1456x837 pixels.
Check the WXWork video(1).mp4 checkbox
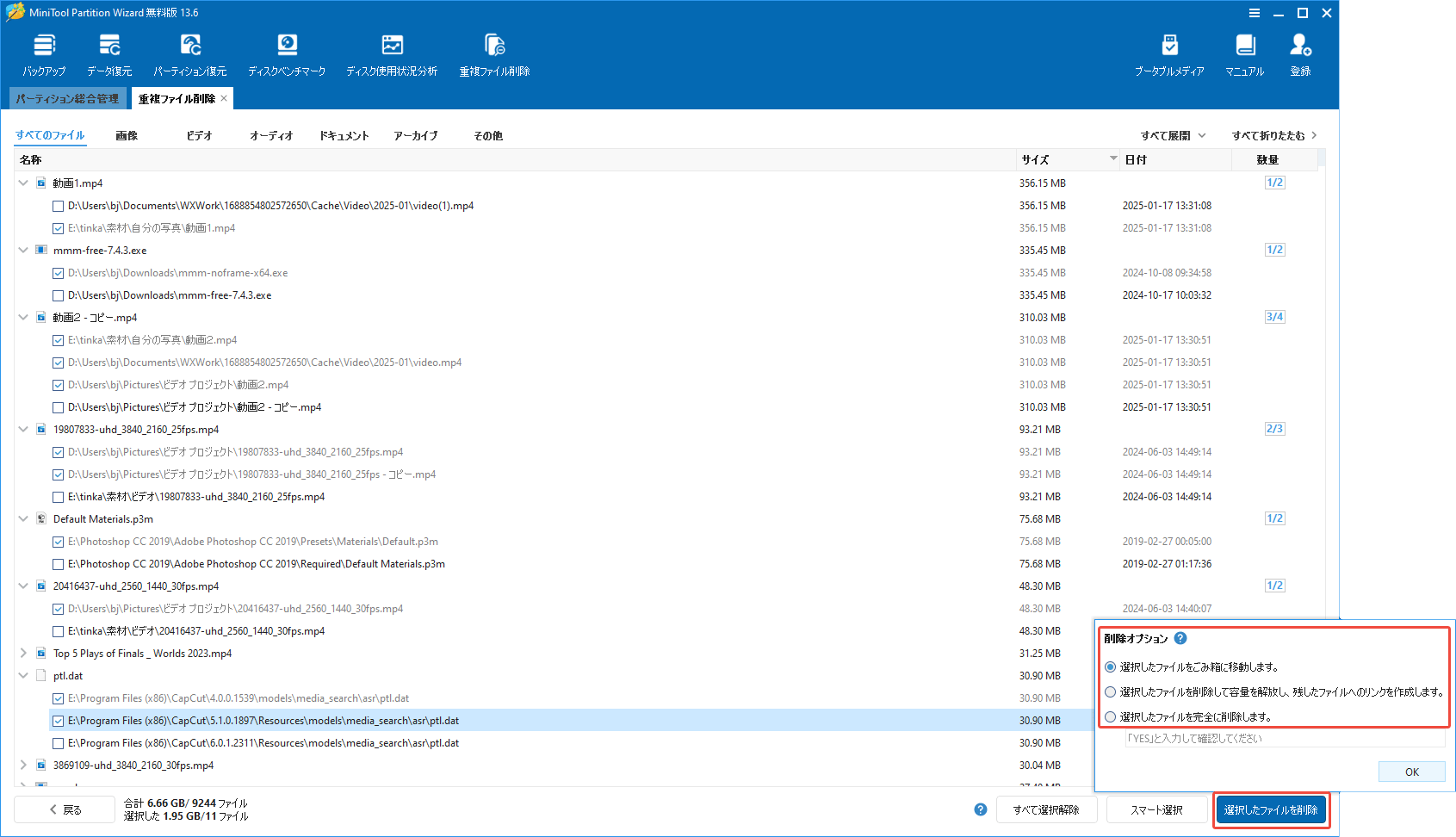pyautogui.click(x=59, y=206)
